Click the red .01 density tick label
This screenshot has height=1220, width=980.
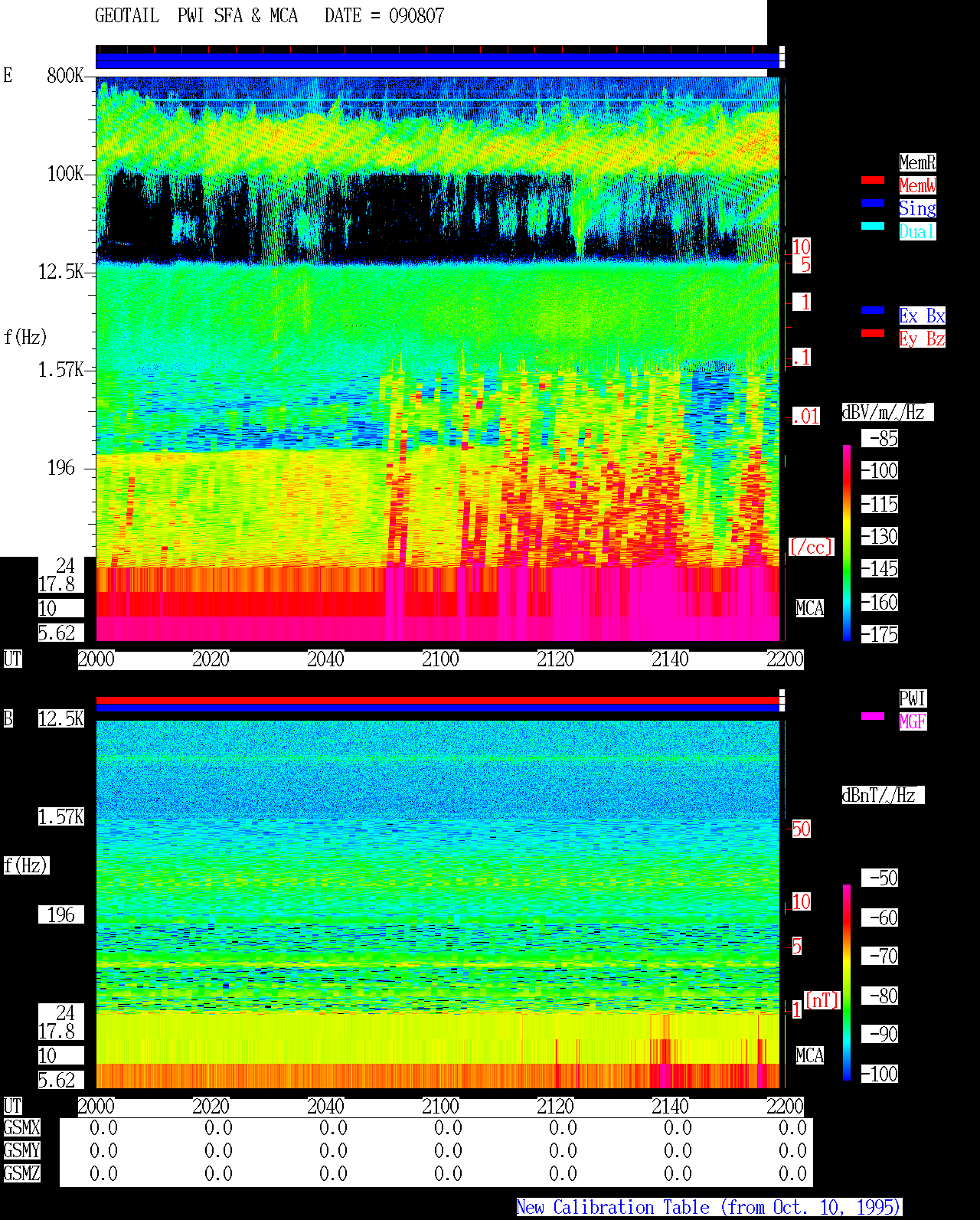[x=805, y=417]
